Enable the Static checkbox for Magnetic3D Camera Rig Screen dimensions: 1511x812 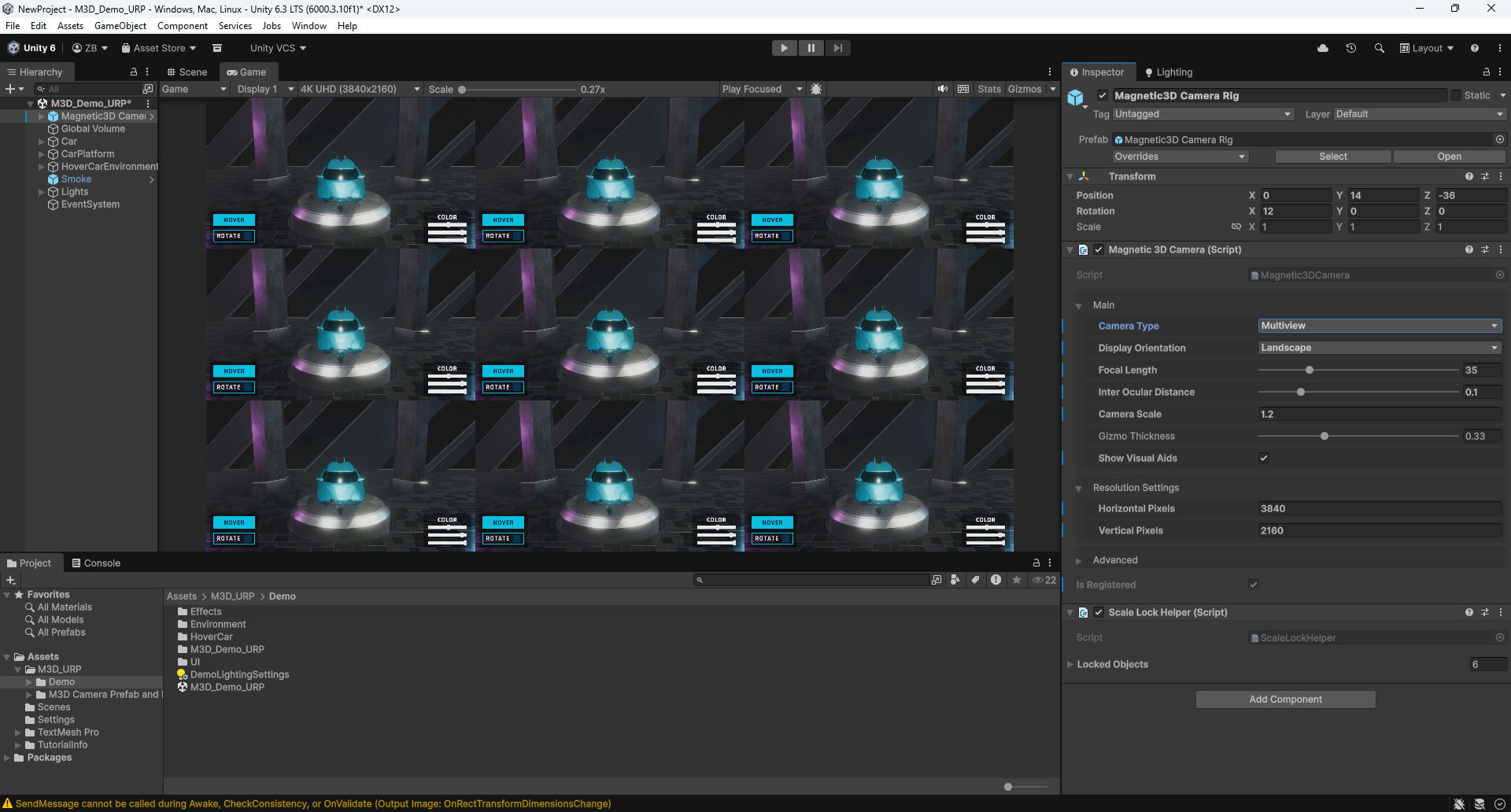click(x=1457, y=94)
